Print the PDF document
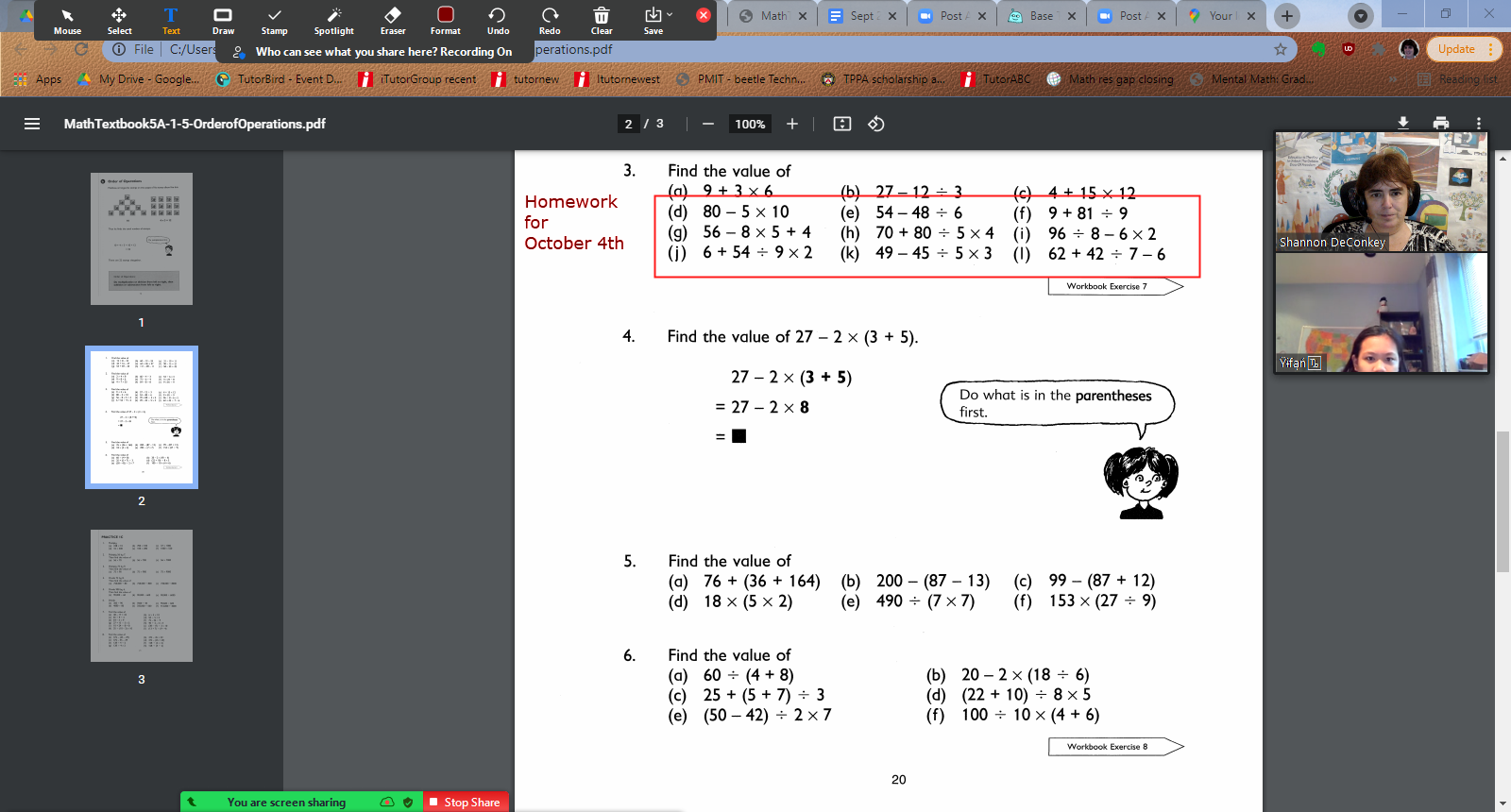The height and width of the screenshot is (812, 1511). [1441, 123]
